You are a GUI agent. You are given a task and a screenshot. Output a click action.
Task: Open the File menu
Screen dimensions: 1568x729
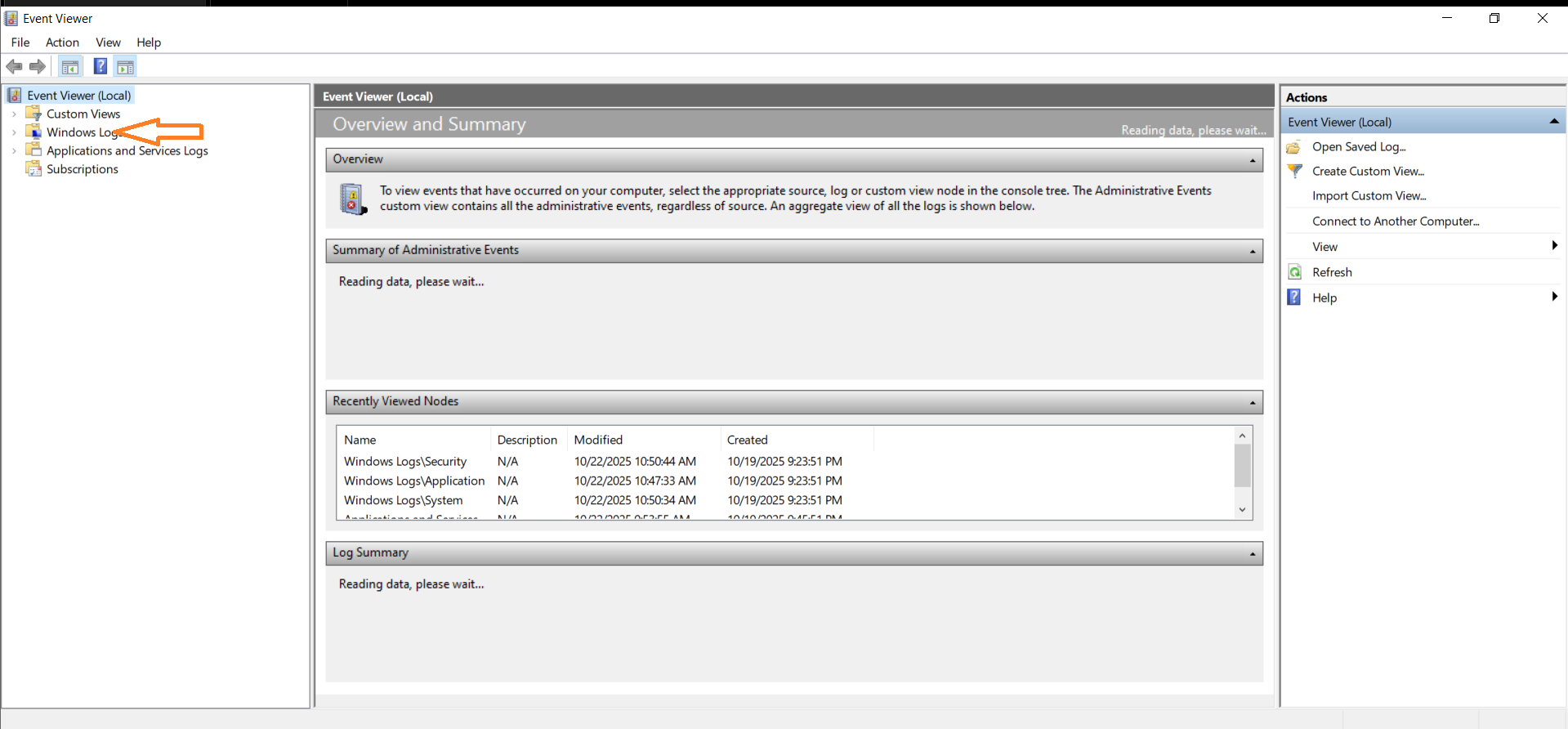20,42
